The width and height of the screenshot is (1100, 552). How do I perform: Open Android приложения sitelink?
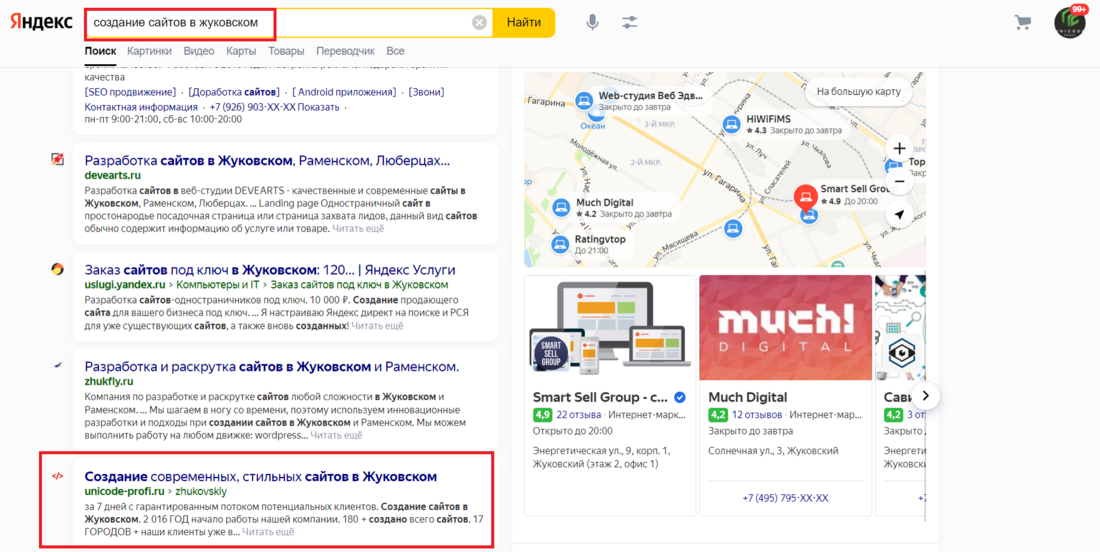coord(344,92)
